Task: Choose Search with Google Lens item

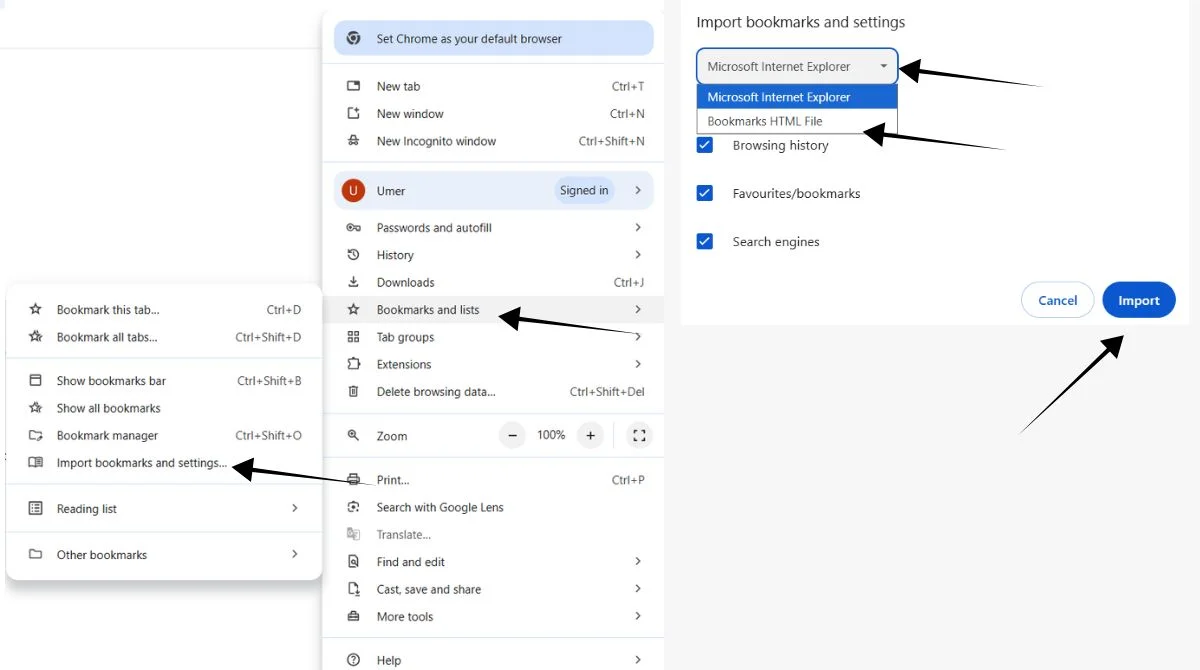Action: point(494,507)
